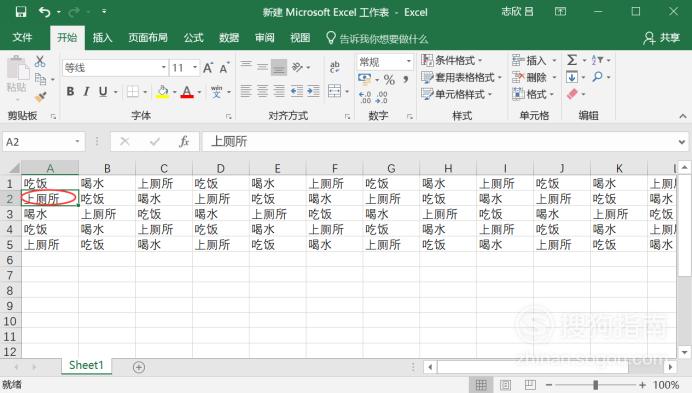Switch to the 插入 tab
This screenshot has width=692, height=393.
click(x=102, y=38)
